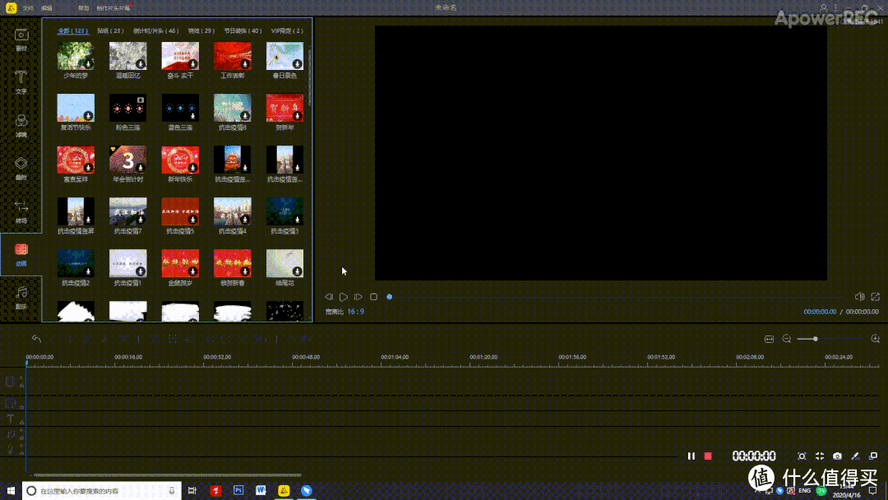Open the 文件 menu
The height and width of the screenshot is (500, 888).
tap(28, 7)
